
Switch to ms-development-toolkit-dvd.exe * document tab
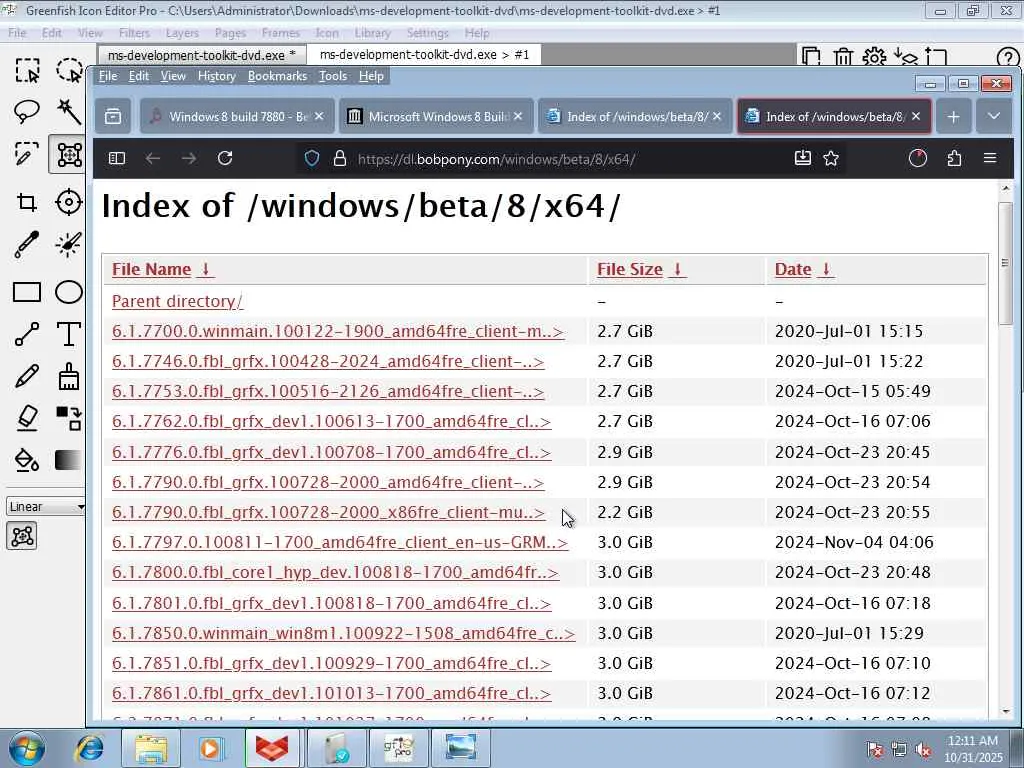(x=201, y=55)
